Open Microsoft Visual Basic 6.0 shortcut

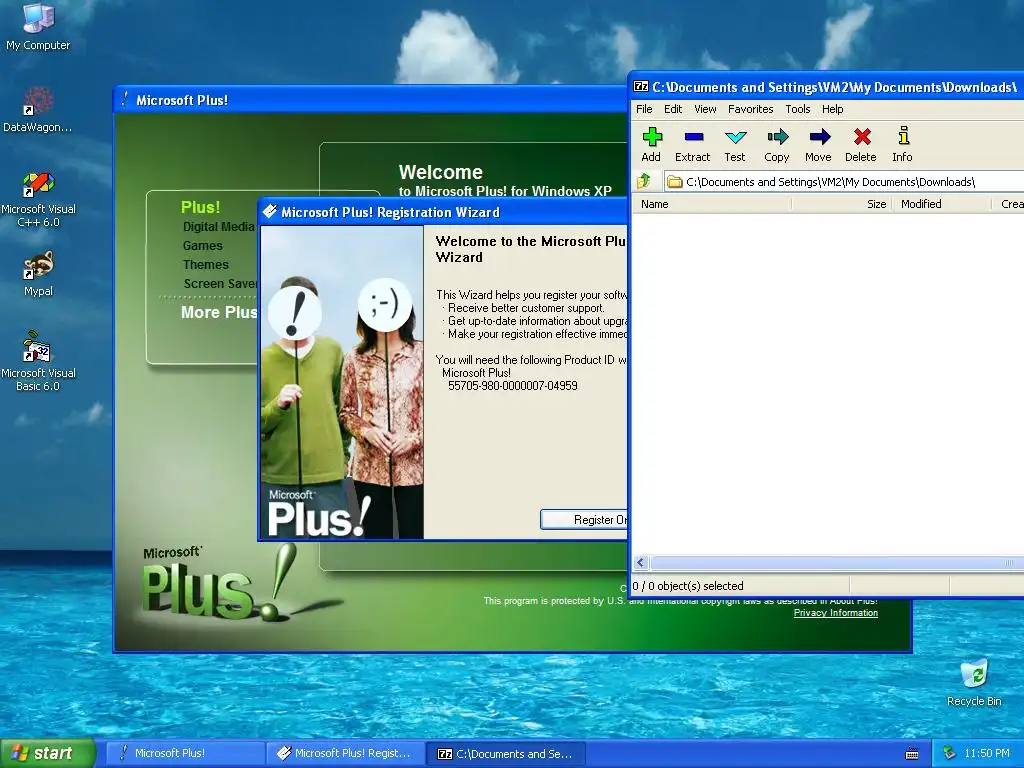38,361
